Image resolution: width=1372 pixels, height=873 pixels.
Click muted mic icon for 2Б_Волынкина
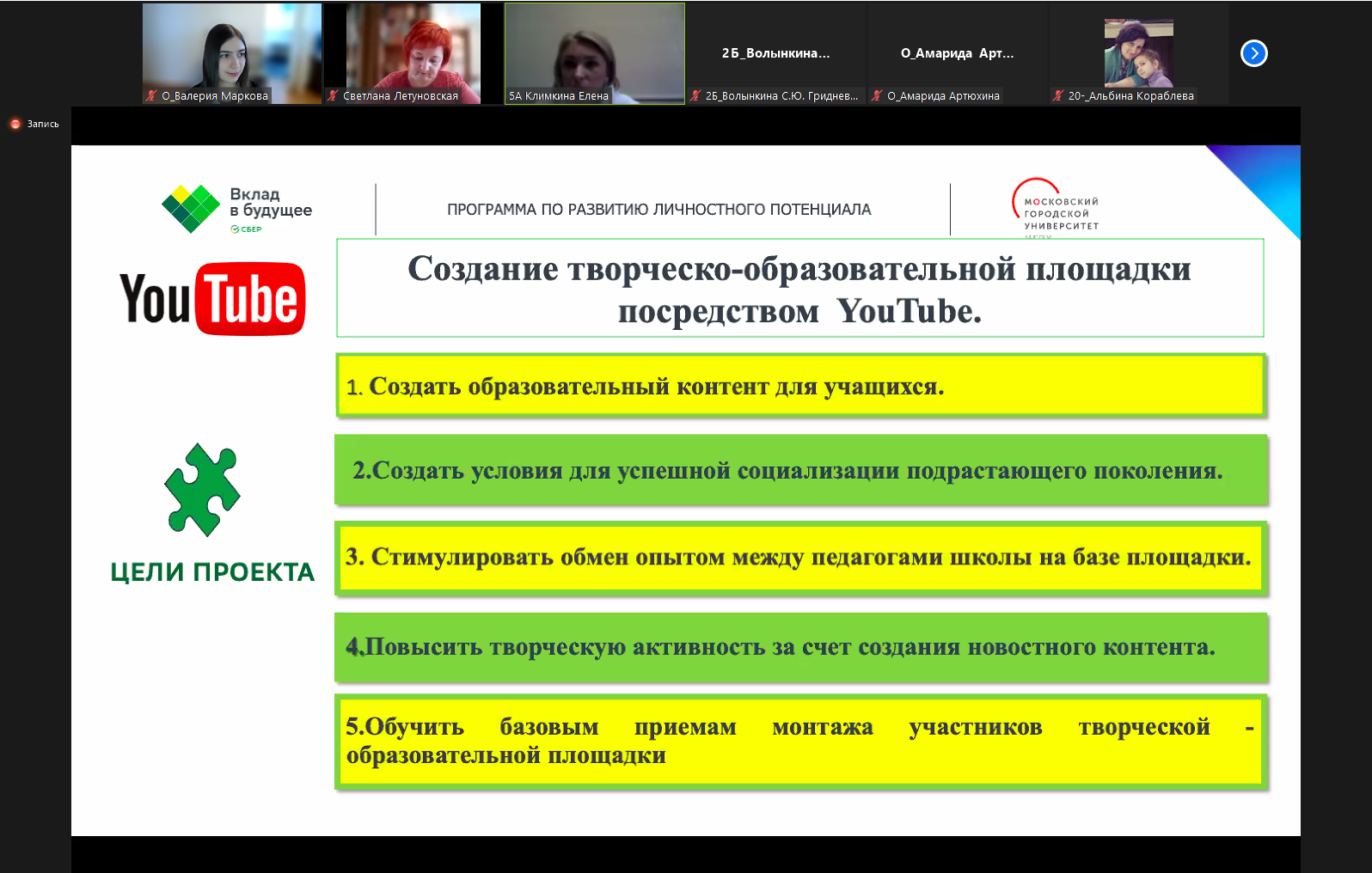pos(695,96)
